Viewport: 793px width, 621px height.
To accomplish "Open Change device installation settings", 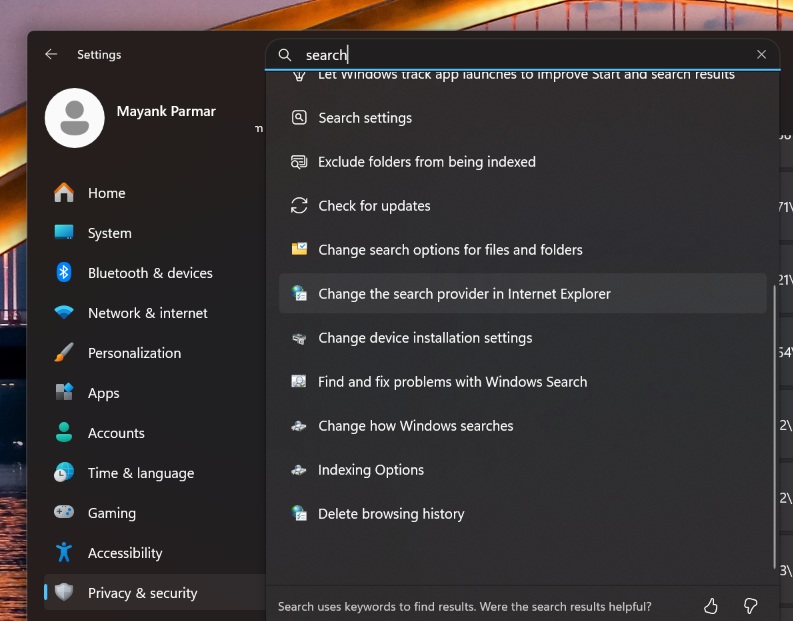I will tap(522, 338).
